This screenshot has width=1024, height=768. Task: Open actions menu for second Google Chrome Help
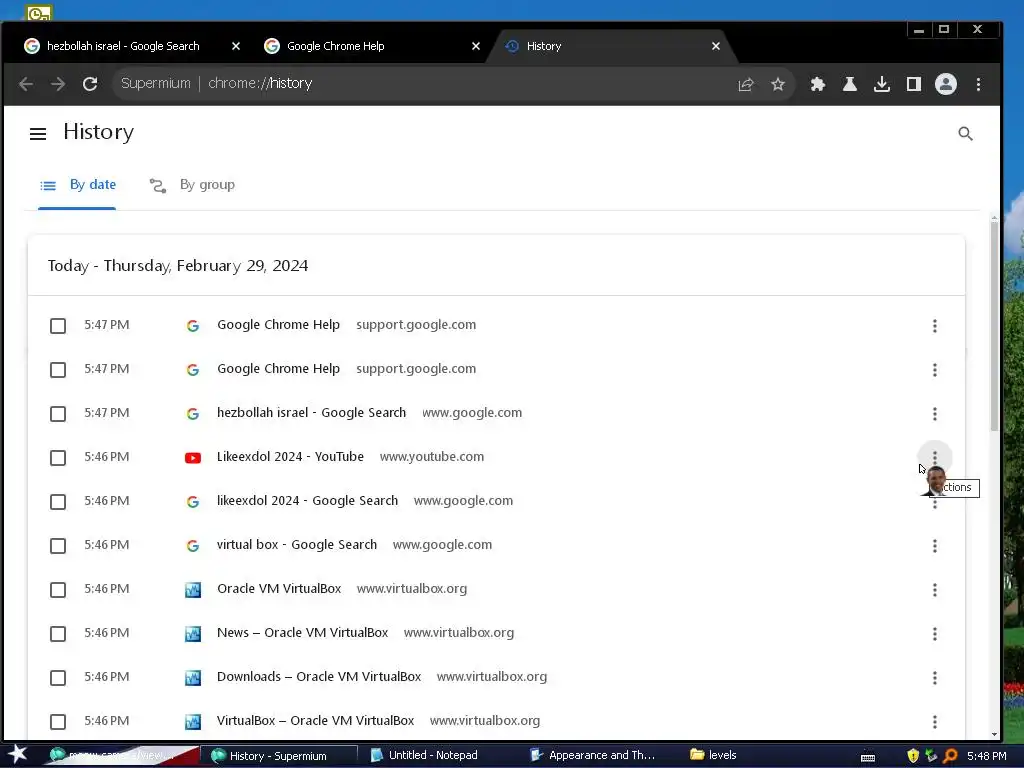(935, 370)
